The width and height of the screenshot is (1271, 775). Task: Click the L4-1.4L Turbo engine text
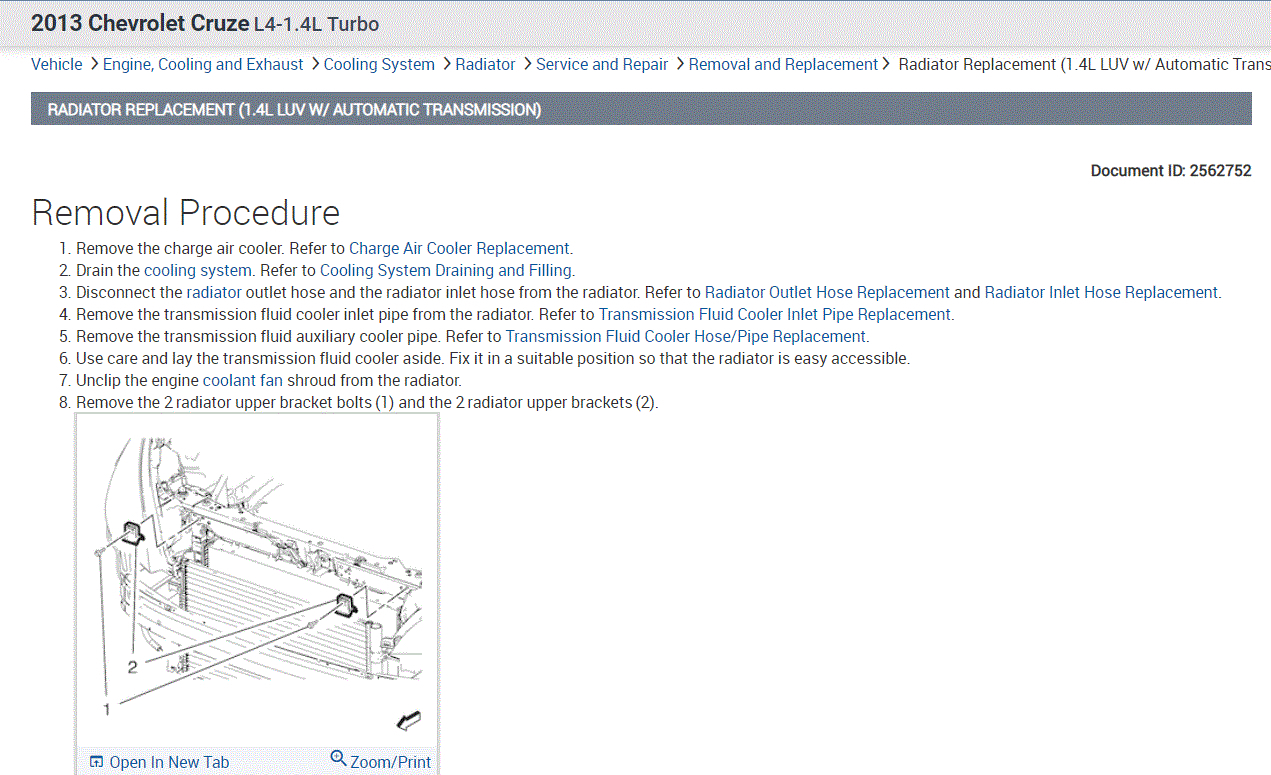click(316, 25)
